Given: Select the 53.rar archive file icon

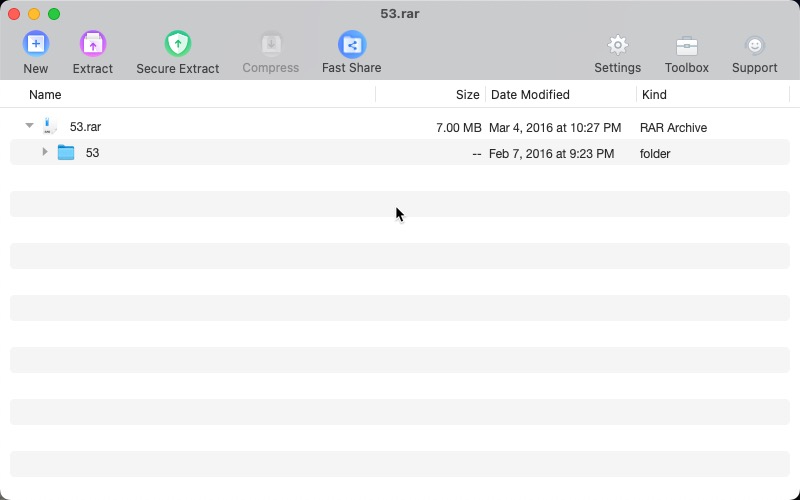Looking at the screenshot, I should click(49, 126).
